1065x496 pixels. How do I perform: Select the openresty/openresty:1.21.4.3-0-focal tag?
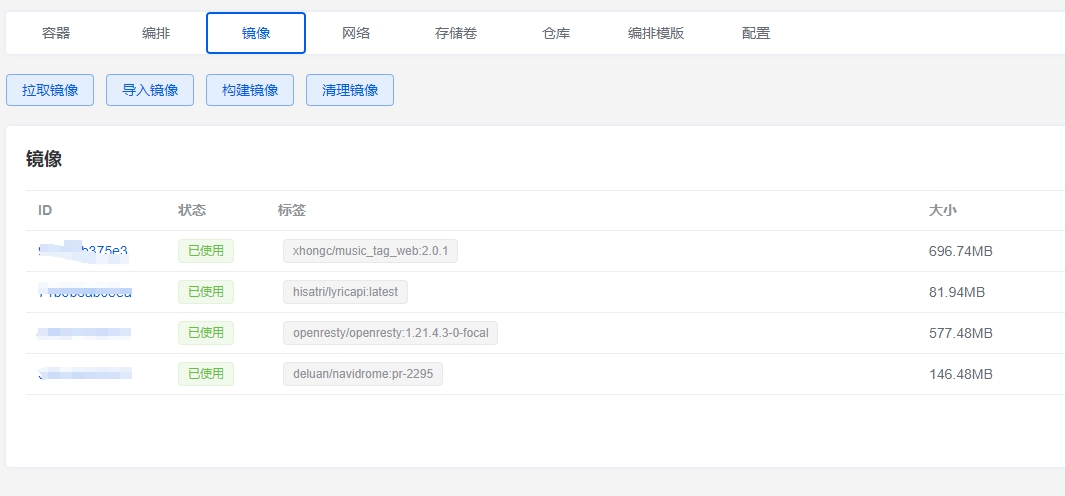pos(390,333)
